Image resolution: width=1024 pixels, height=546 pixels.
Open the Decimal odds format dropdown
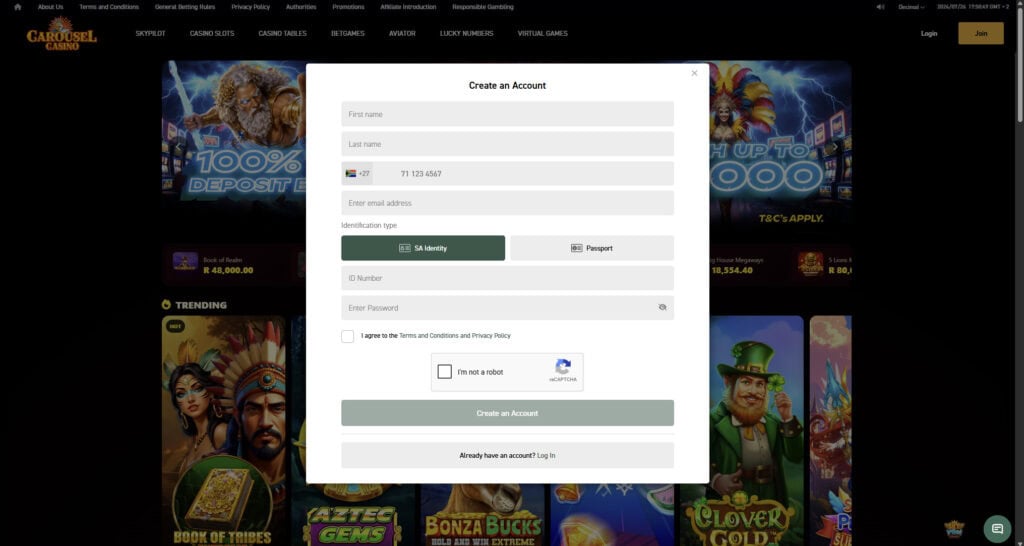click(911, 7)
